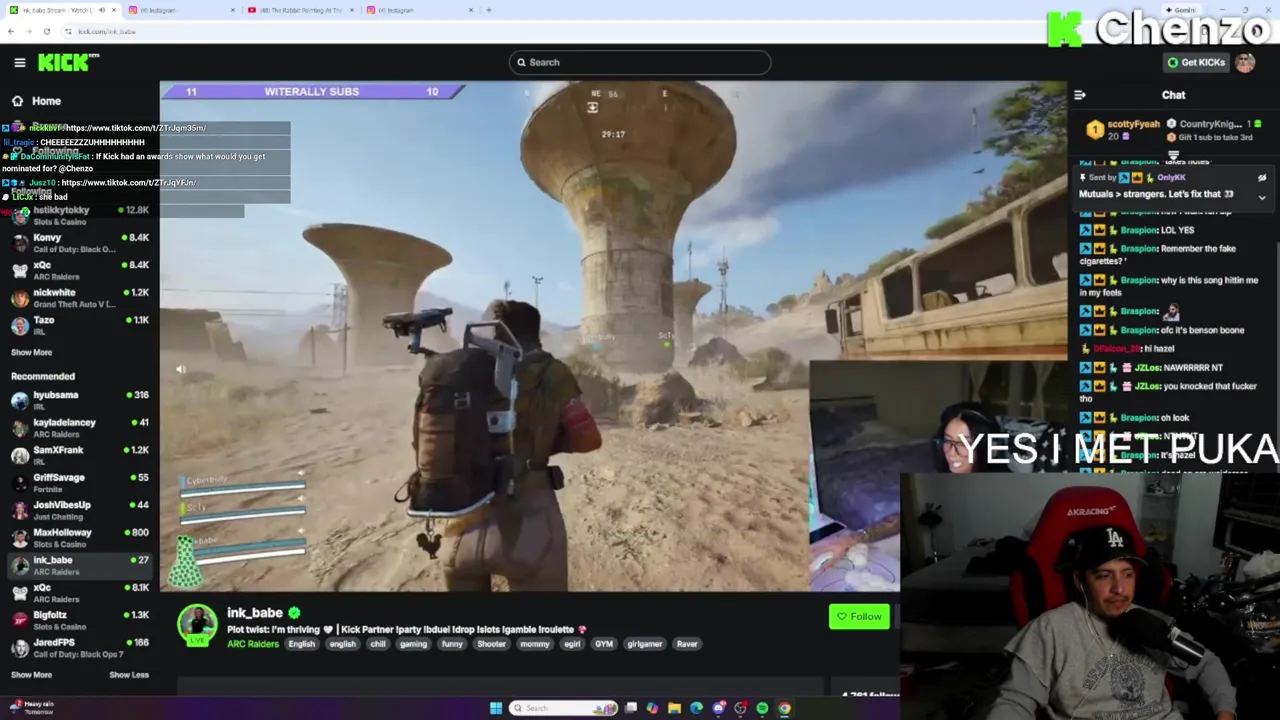Open Discord from taskbar
Screen dimensions: 1280x720
coord(719,708)
